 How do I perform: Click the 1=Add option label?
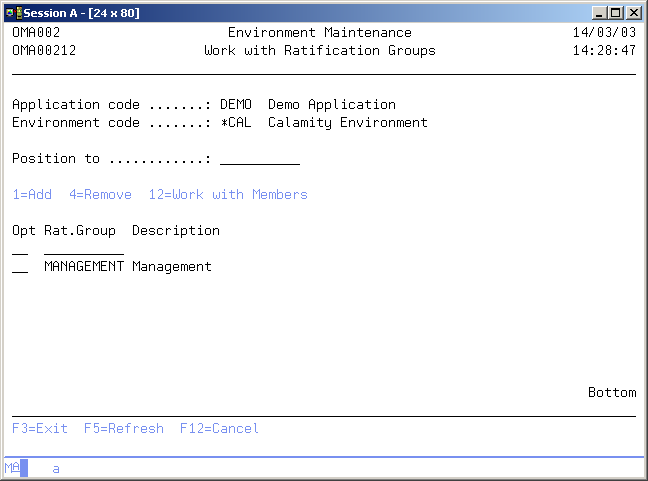click(x=32, y=195)
